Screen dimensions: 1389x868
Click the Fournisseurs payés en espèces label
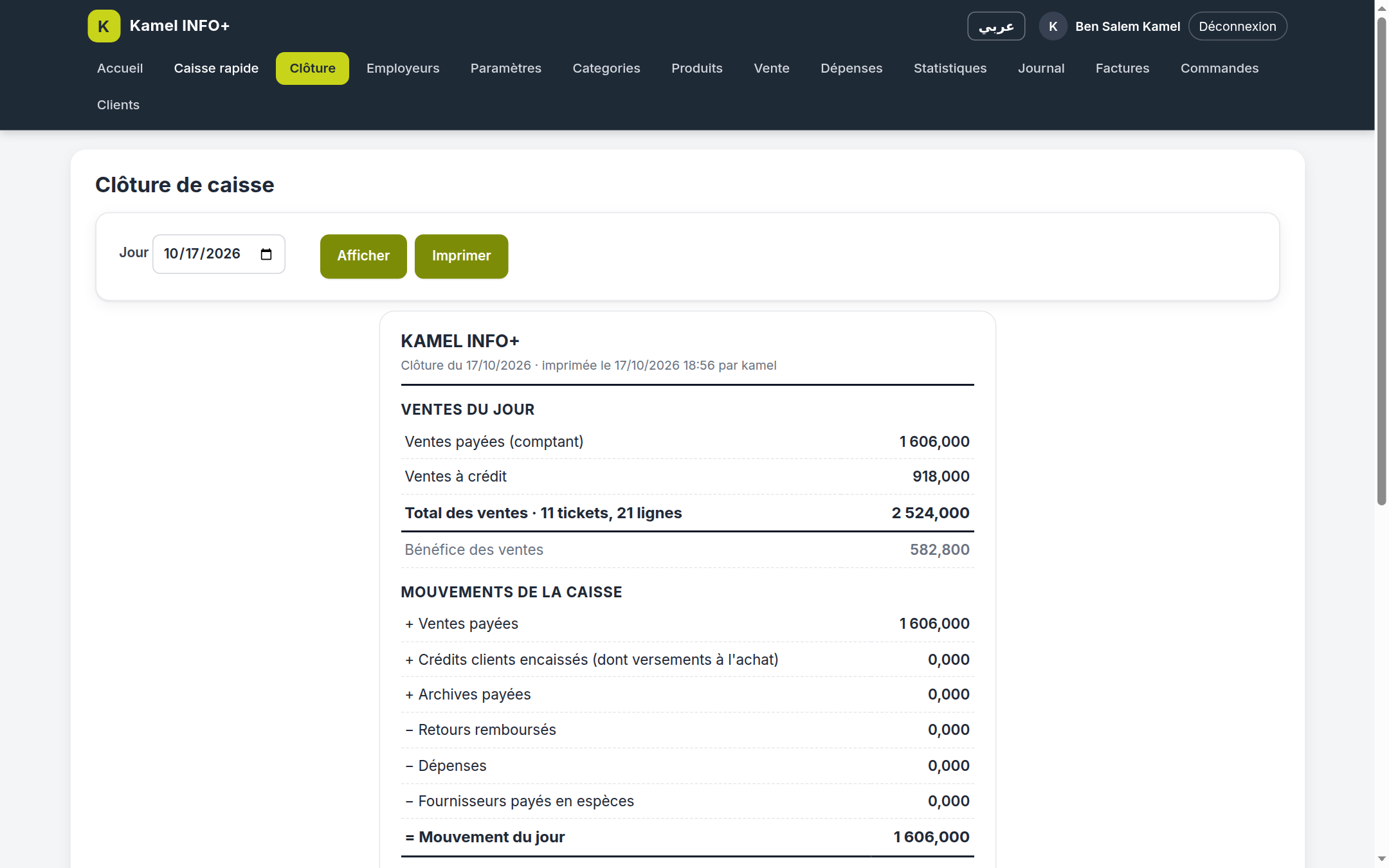point(520,801)
